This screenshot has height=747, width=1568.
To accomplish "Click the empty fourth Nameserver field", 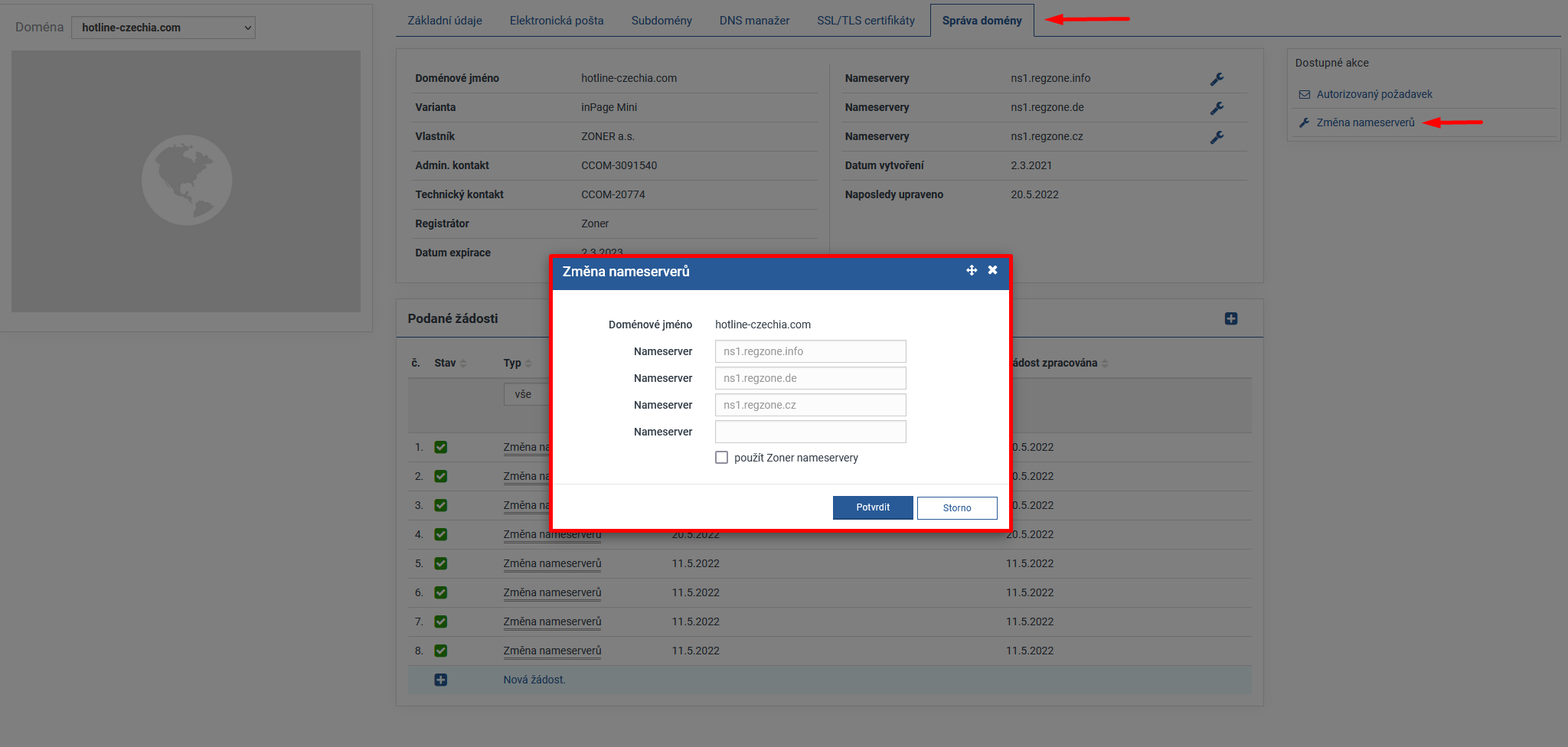I will (x=810, y=432).
